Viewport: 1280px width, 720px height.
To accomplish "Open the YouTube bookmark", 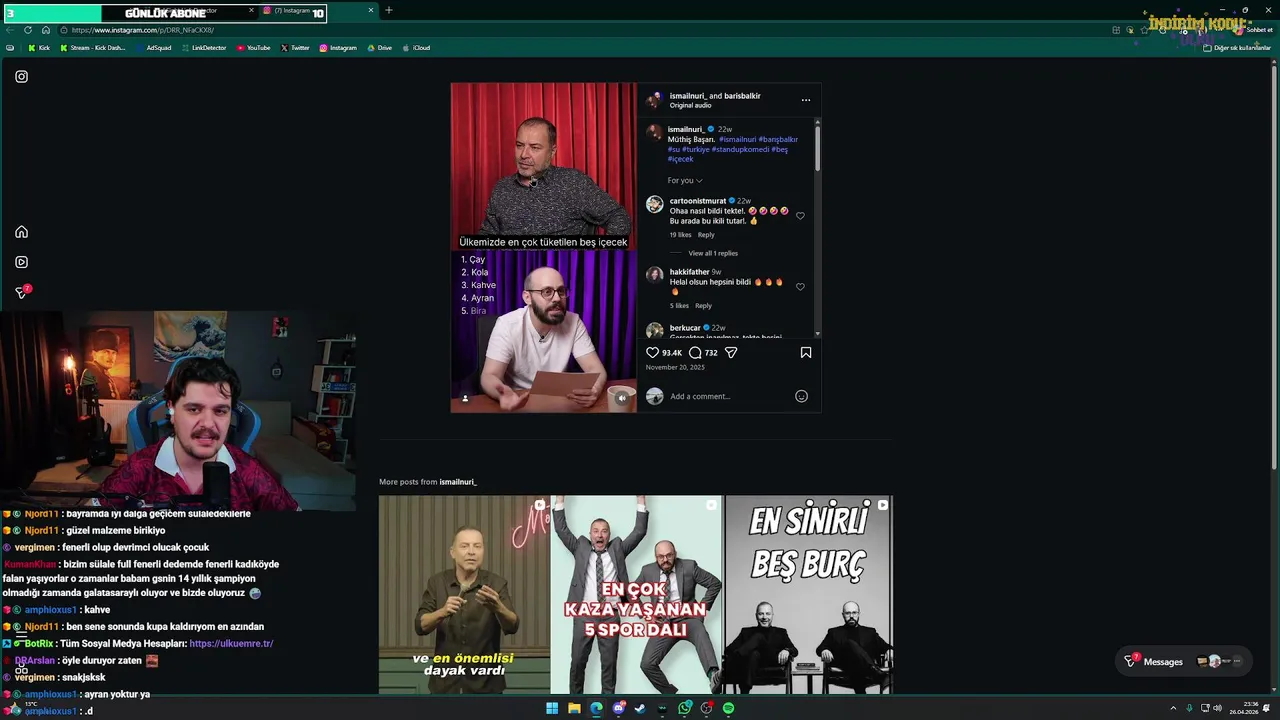I will [254, 48].
